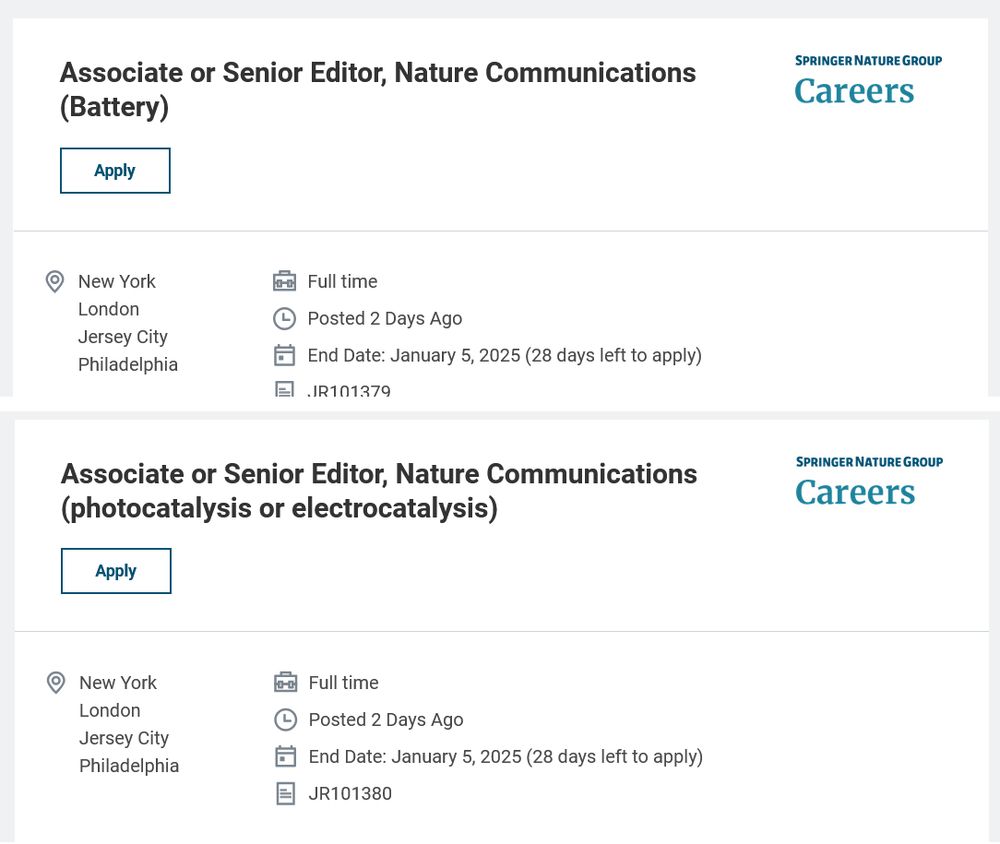Click Springer Nature Group Careers logo in second card

(x=869, y=481)
